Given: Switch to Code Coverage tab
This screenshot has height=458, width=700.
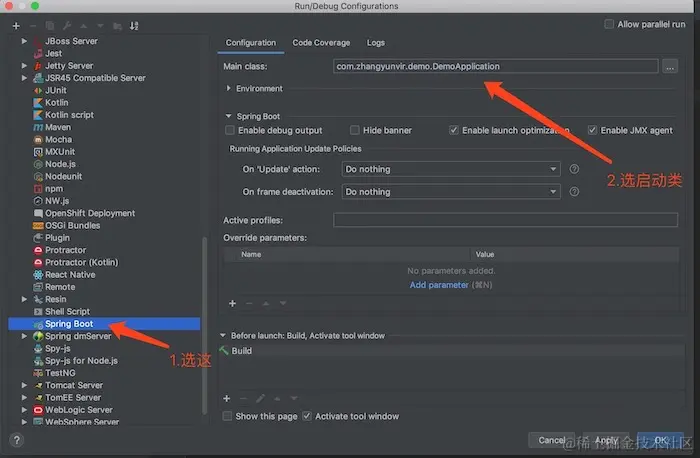Looking at the screenshot, I should [x=321, y=43].
